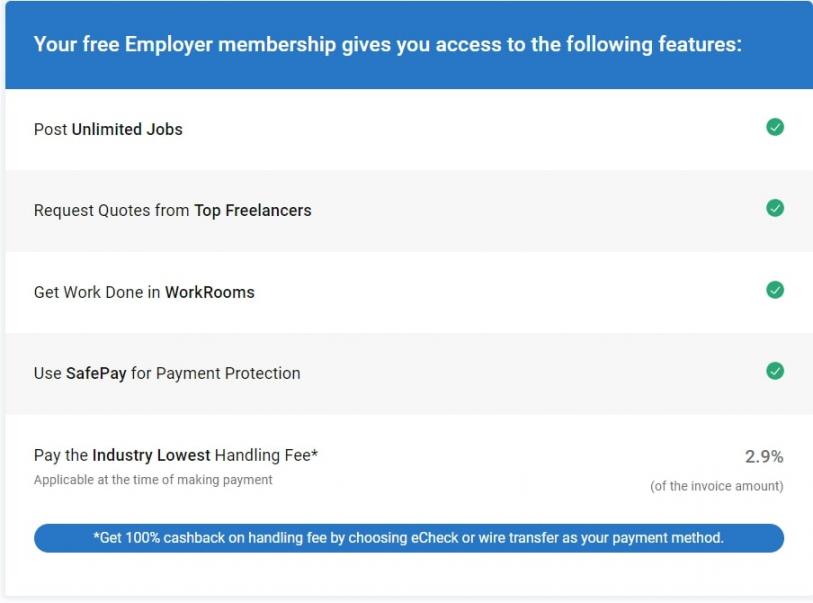The width and height of the screenshot is (813, 603).
Task: Click the "Request Quotes from" text
Action: (x=112, y=210)
